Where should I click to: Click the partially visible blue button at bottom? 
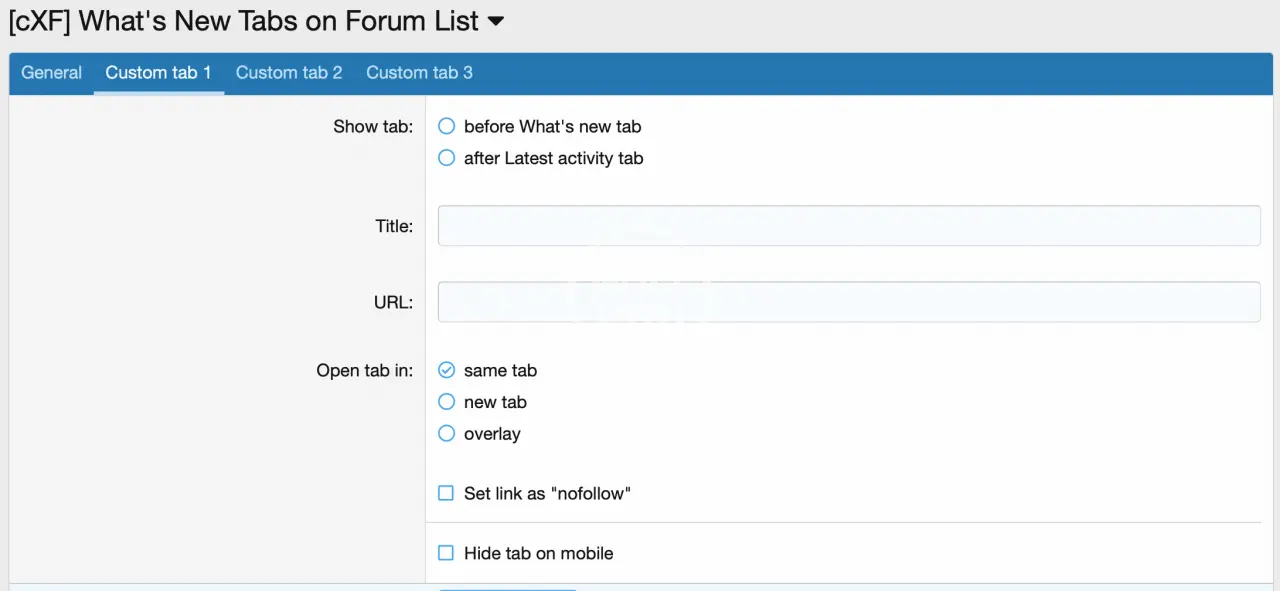[508, 588]
